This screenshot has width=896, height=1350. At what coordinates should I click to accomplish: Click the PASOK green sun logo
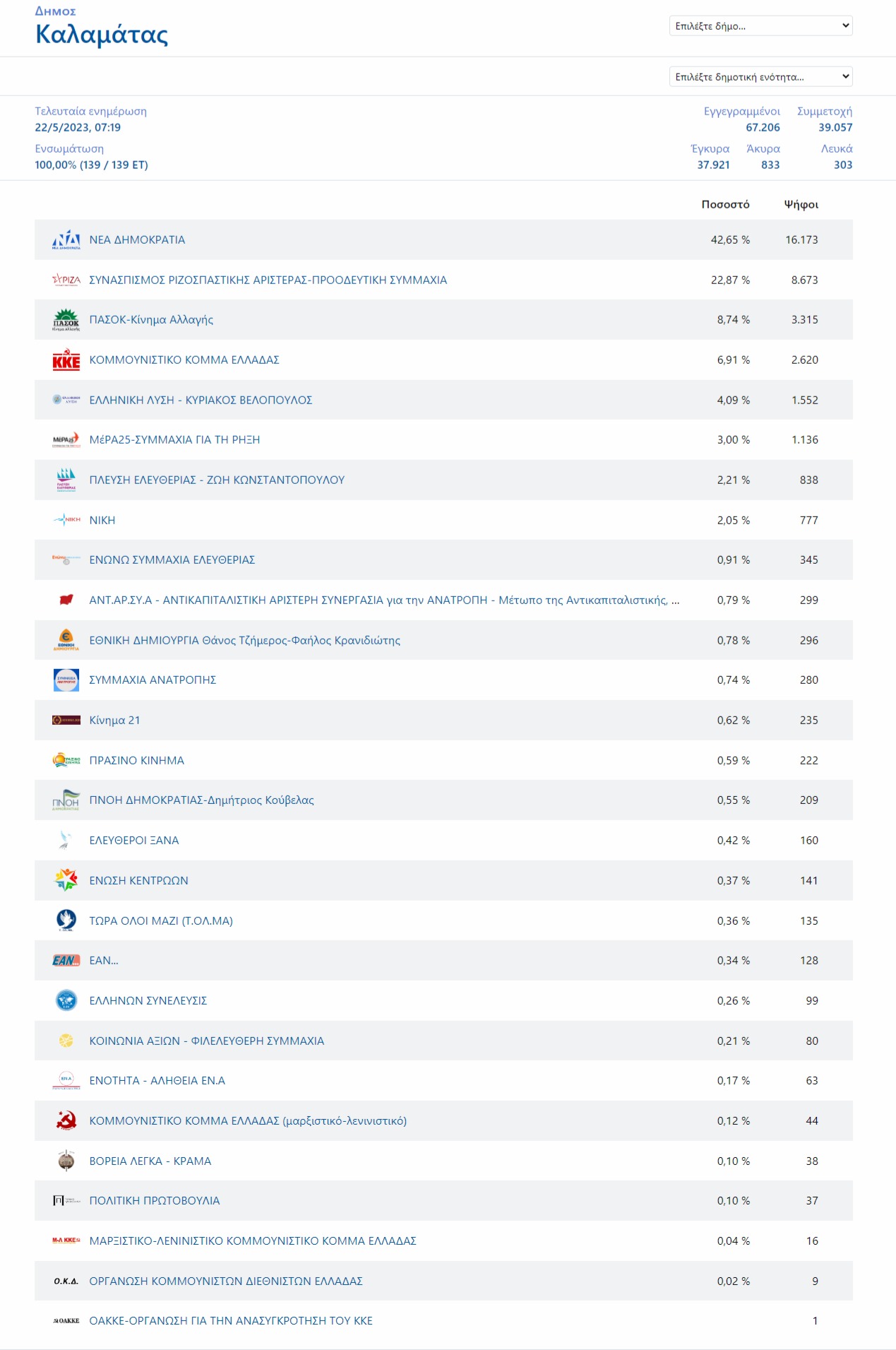pos(66,320)
